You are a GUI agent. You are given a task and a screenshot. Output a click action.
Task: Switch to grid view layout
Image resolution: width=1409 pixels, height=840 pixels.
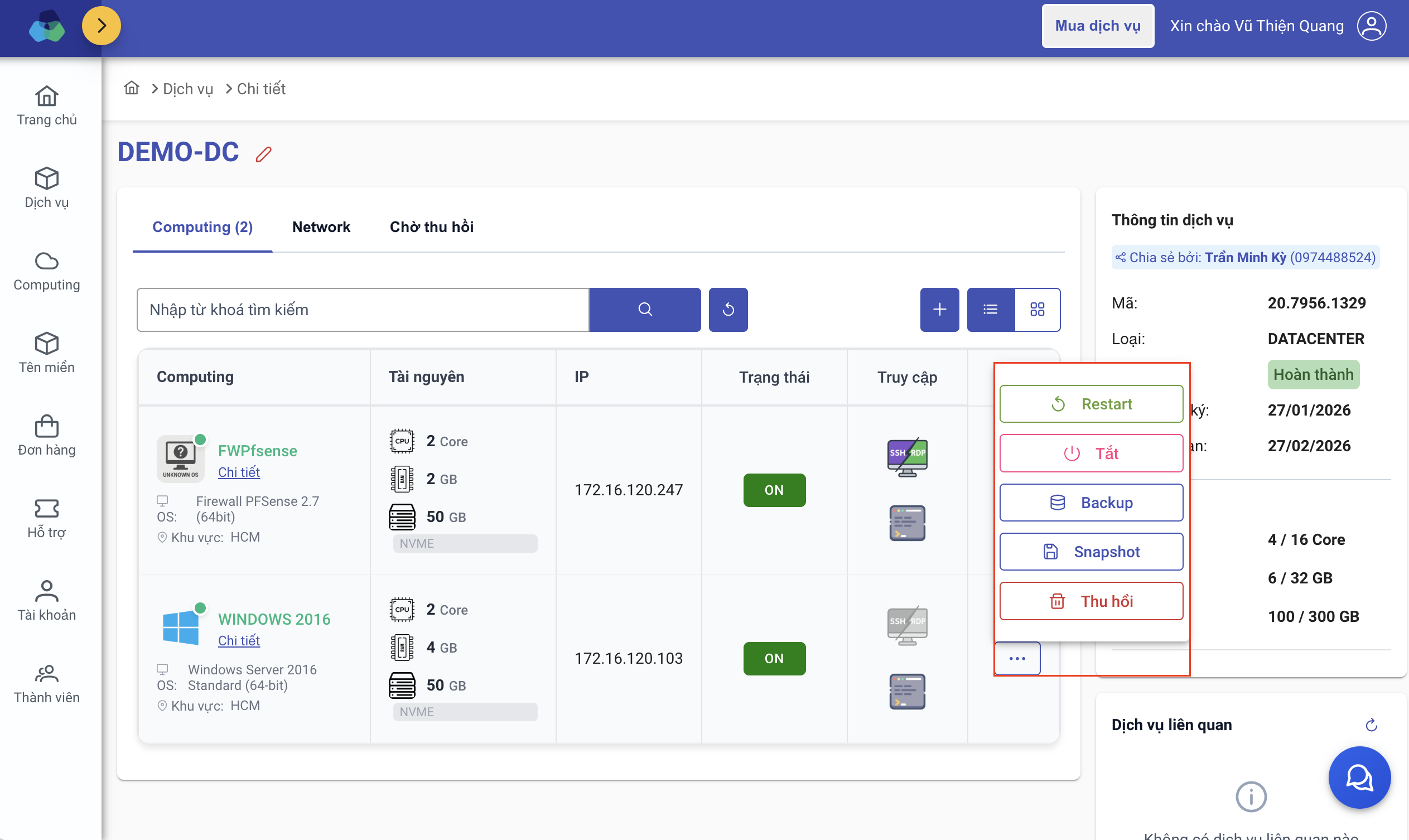(x=1037, y=310)
